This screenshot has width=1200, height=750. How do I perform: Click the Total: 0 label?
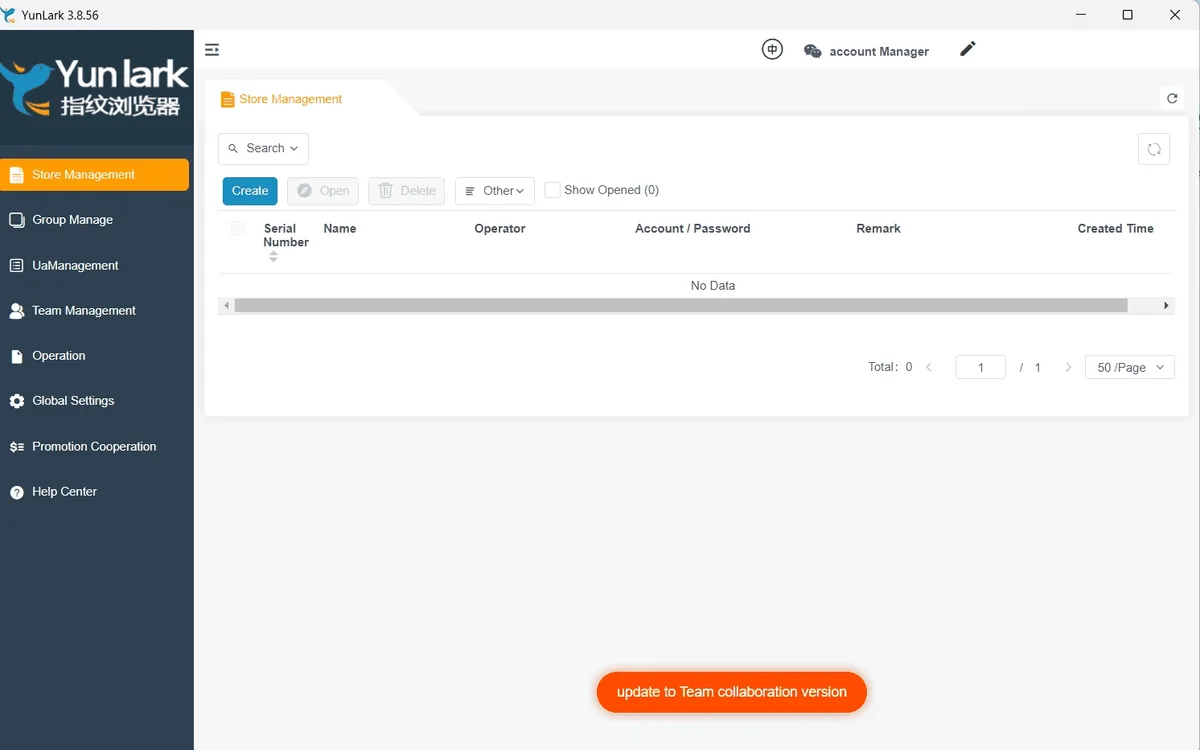(890, 367)
